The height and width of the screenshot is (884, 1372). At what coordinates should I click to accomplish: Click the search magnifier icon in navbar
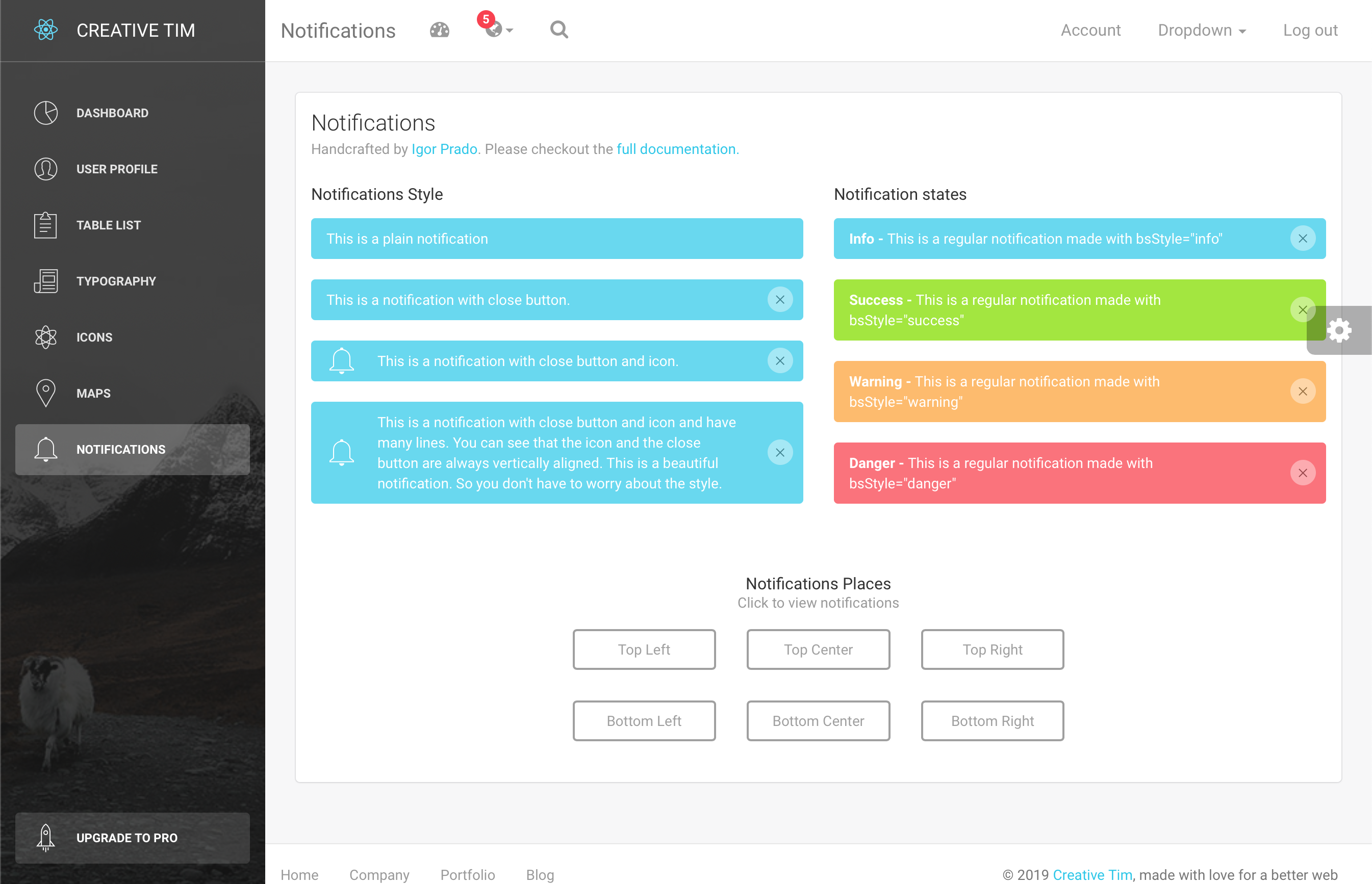pos(559,30)
